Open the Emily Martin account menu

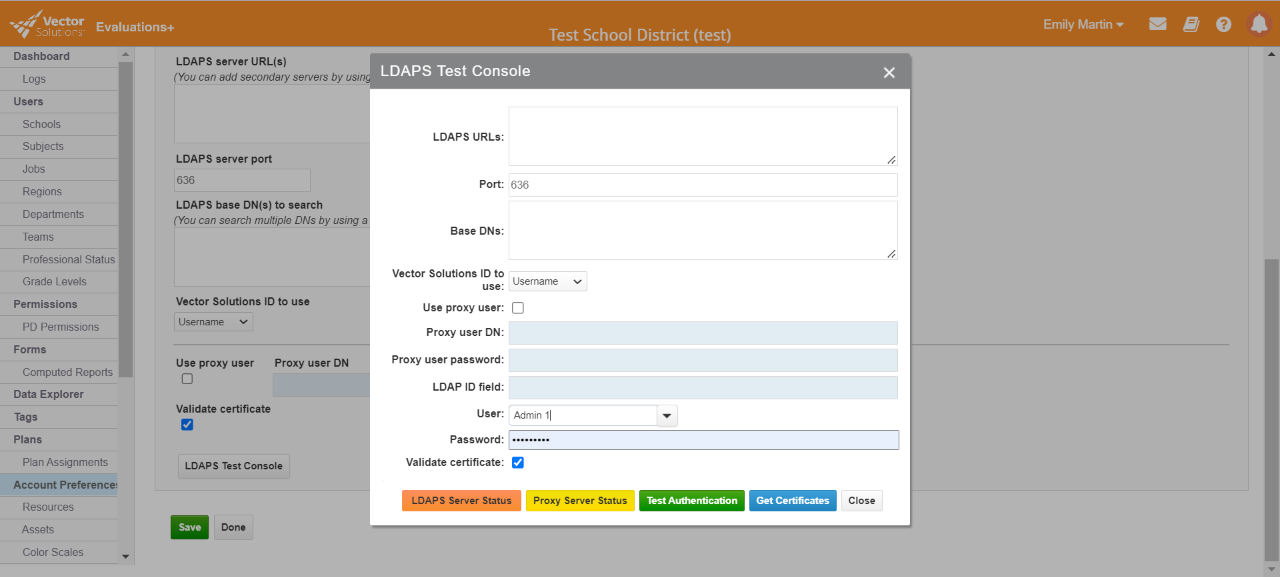(x=1083, y=23)
